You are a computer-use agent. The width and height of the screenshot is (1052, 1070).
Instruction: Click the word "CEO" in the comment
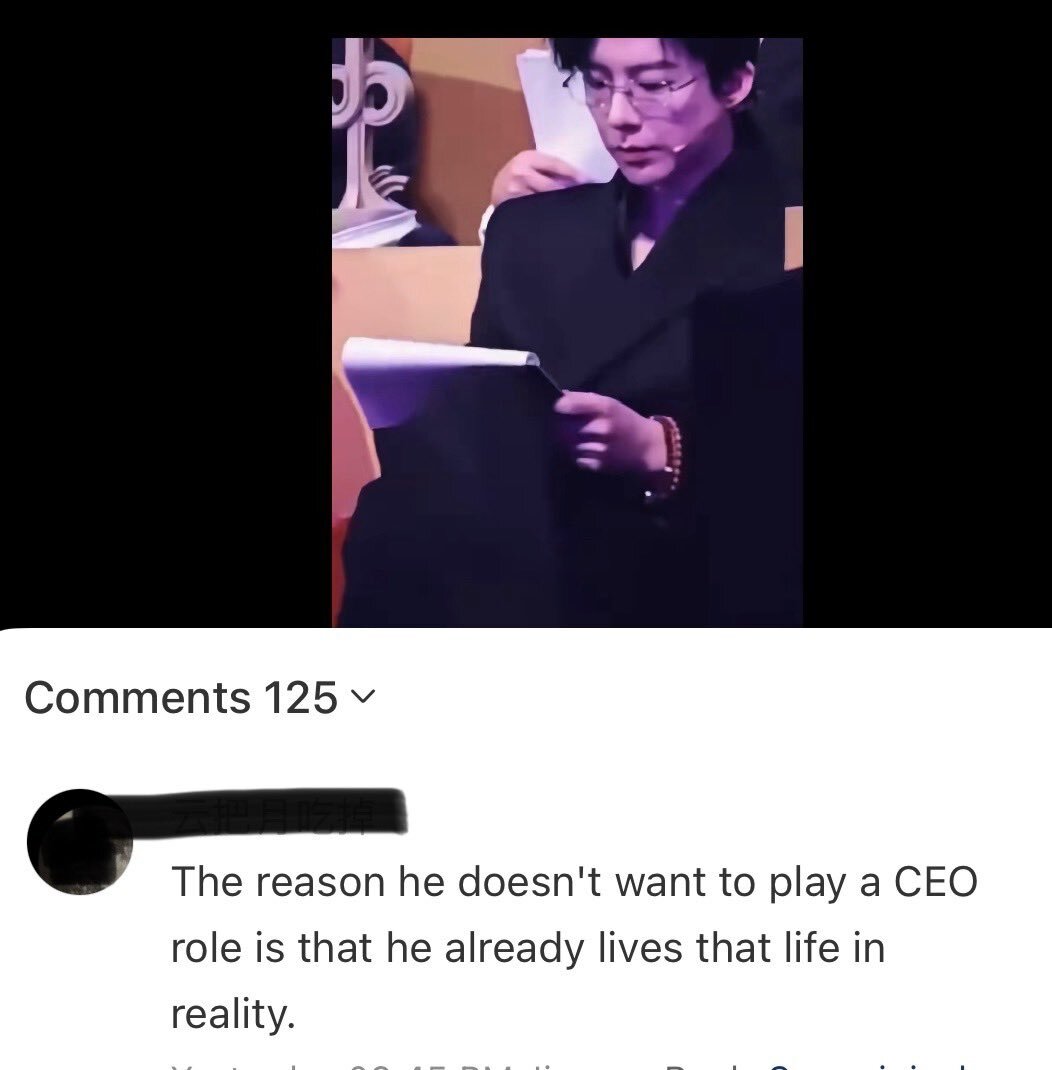click(935, 882)
